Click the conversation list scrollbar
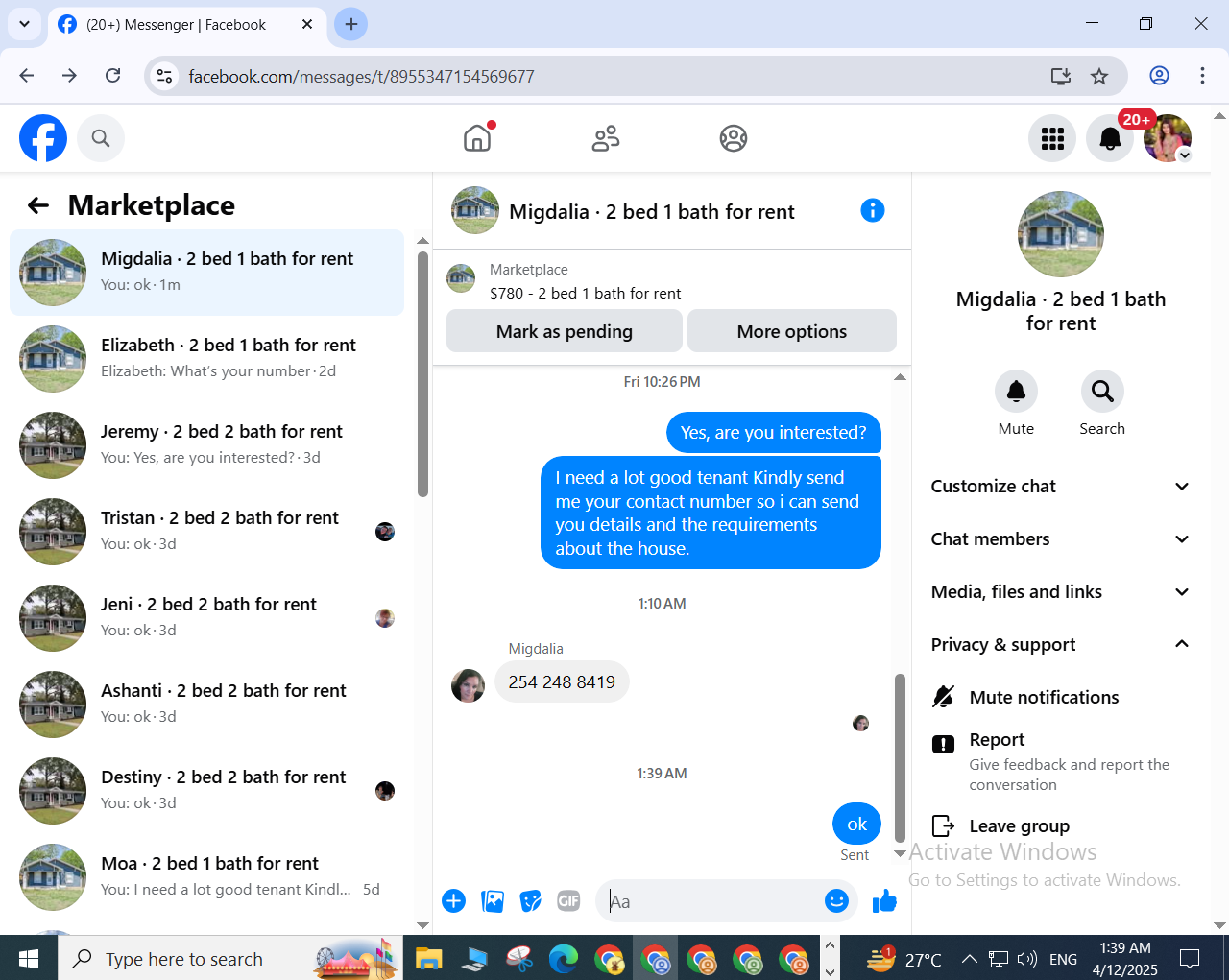 pyautogui.click(x=422, y=374)
